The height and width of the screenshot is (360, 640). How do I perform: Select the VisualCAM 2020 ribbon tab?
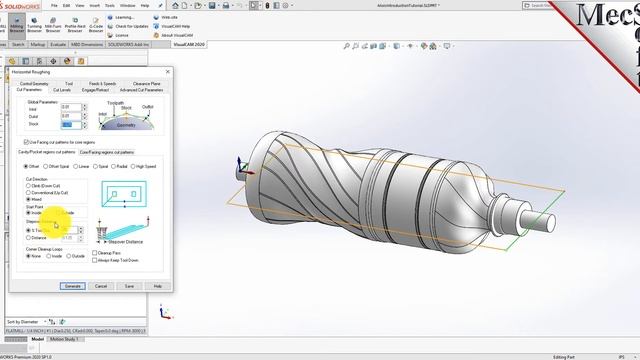coord(189,44)
